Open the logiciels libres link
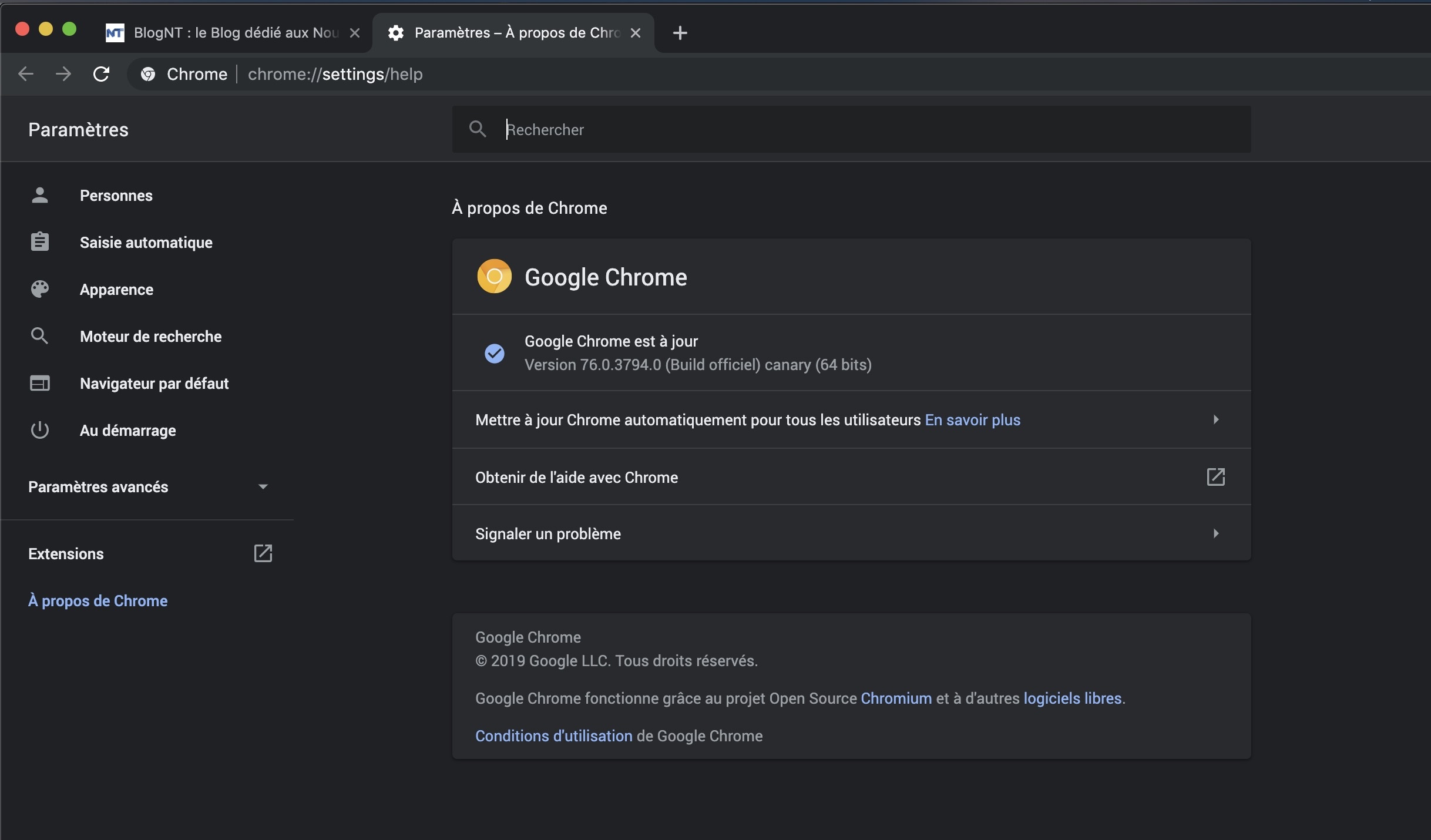Screen dimensions: 1431x840 click(x=1073, y=698)
